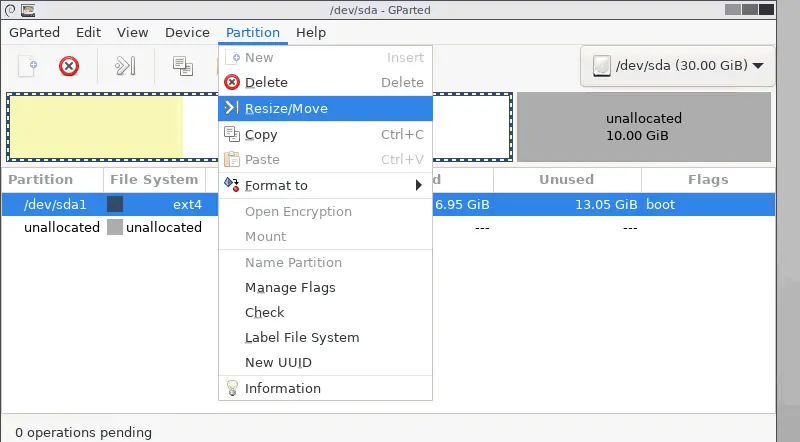Click the 6.95 GiB used value
Image resolution: width=800 pixels, height=442 pixels.
tap(462, 204)
